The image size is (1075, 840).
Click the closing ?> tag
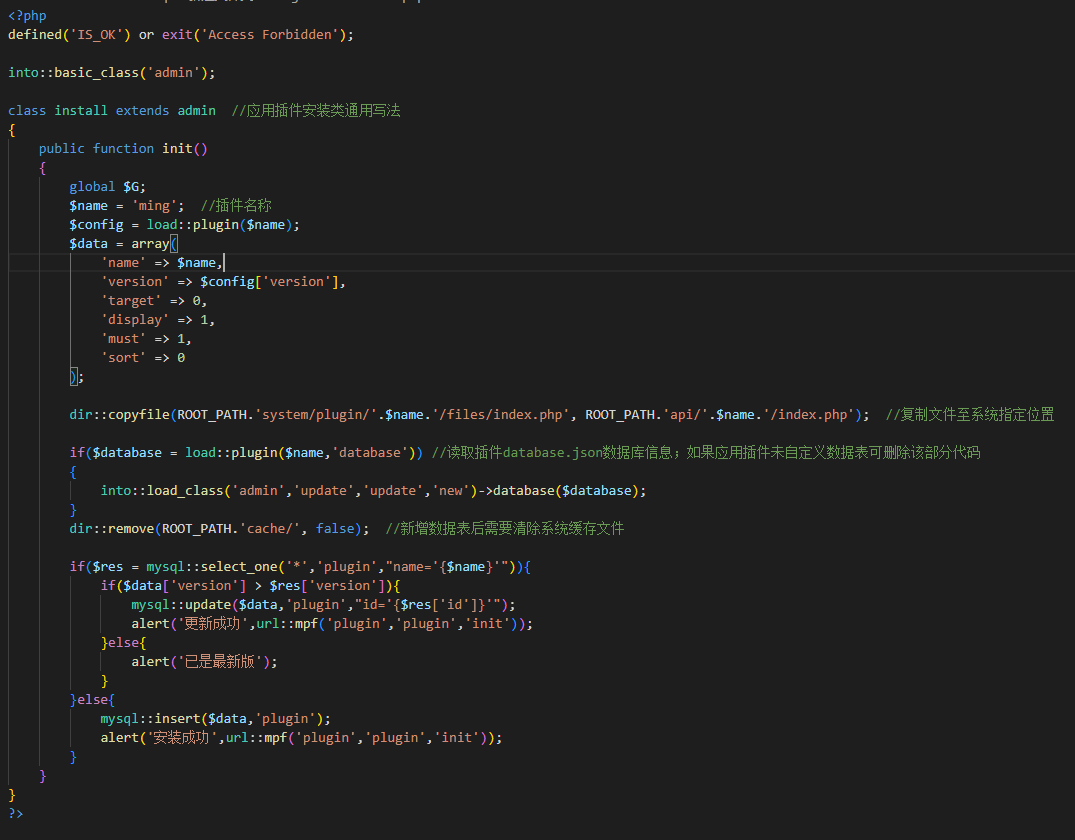(15, 814)
